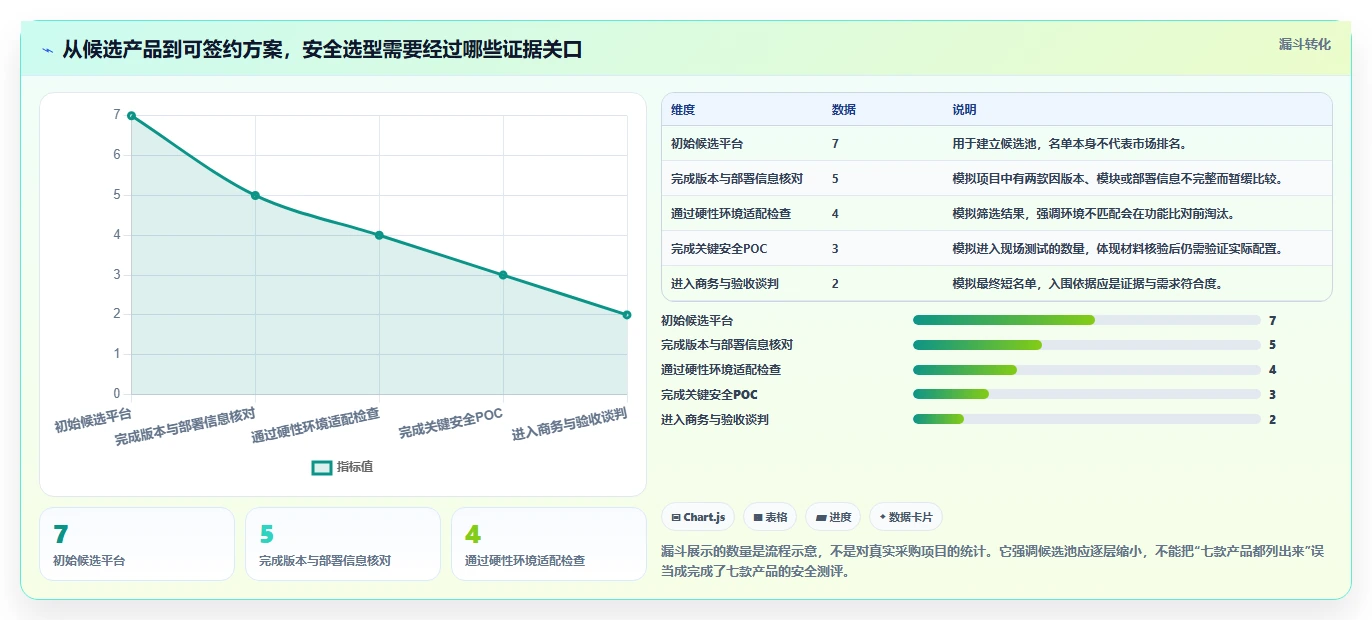The image size is (1372, 620).
Task: Click the chart data point at value 7
Action: point(131,116)
